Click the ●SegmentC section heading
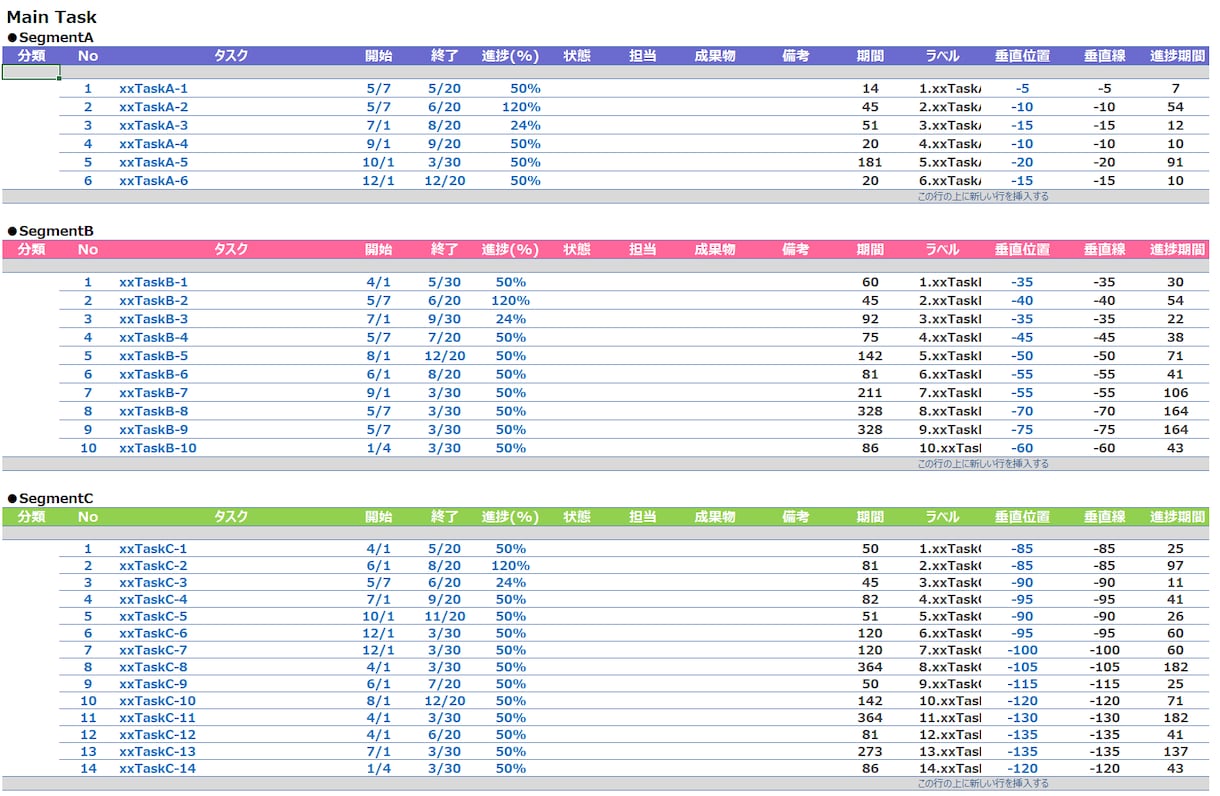 [51, 498]
